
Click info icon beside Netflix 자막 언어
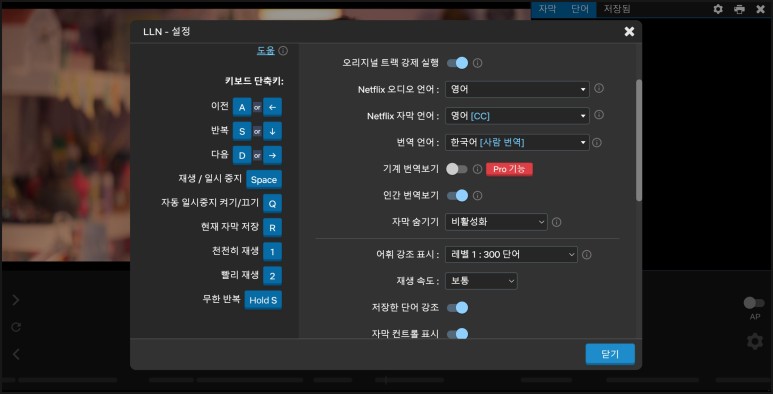coord(598,115)
